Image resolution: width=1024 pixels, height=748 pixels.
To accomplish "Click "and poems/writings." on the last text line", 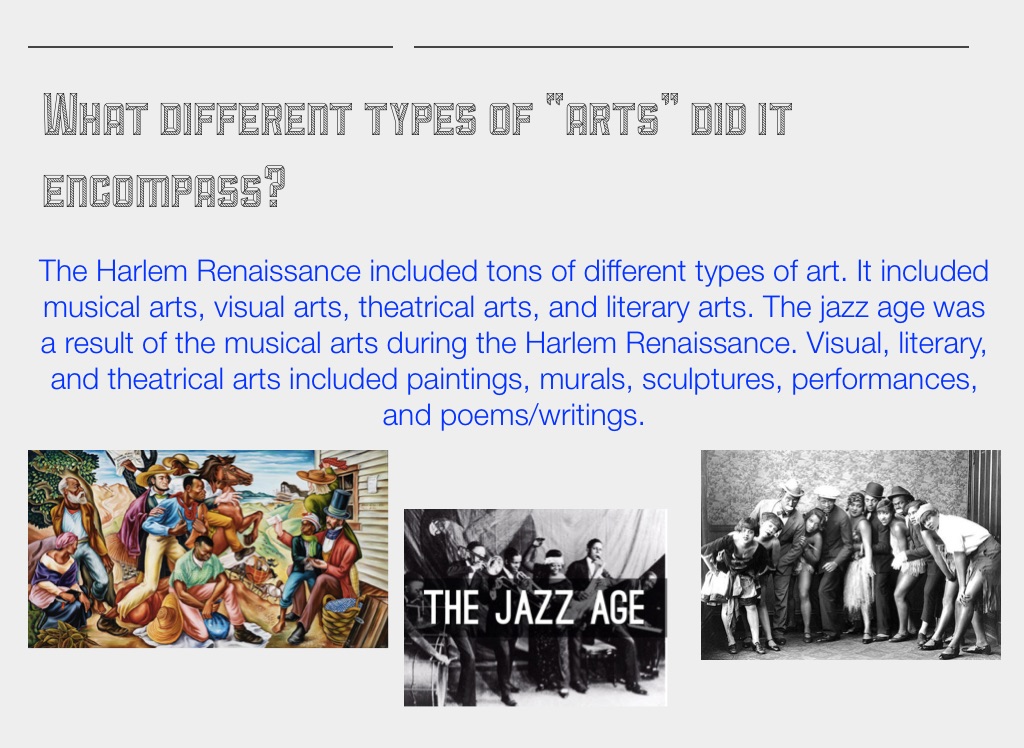I will pos(513,416).
